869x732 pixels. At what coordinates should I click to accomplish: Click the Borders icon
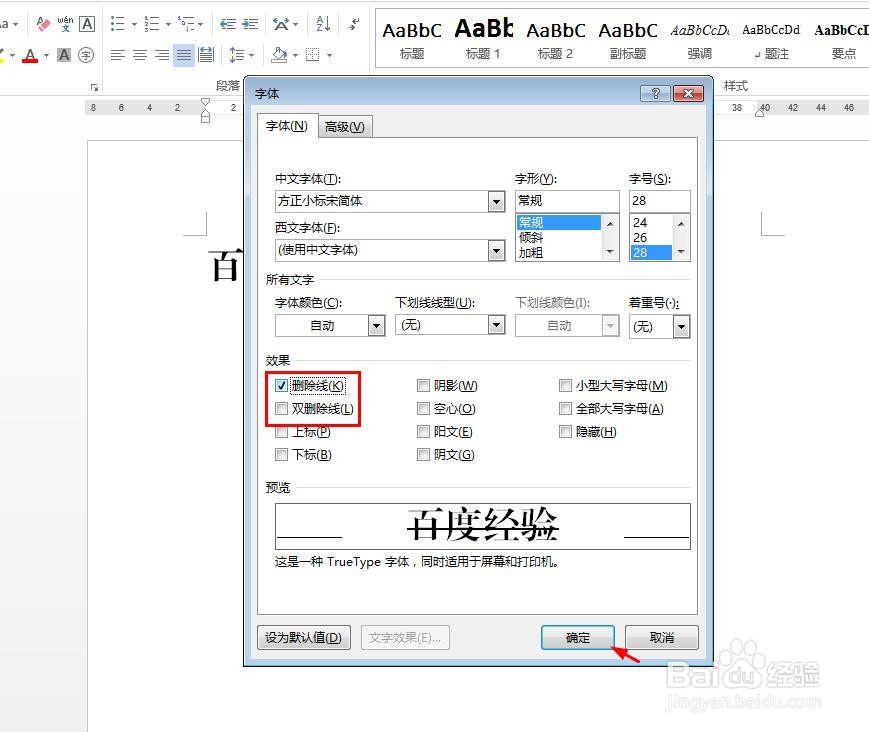point(313,55)
